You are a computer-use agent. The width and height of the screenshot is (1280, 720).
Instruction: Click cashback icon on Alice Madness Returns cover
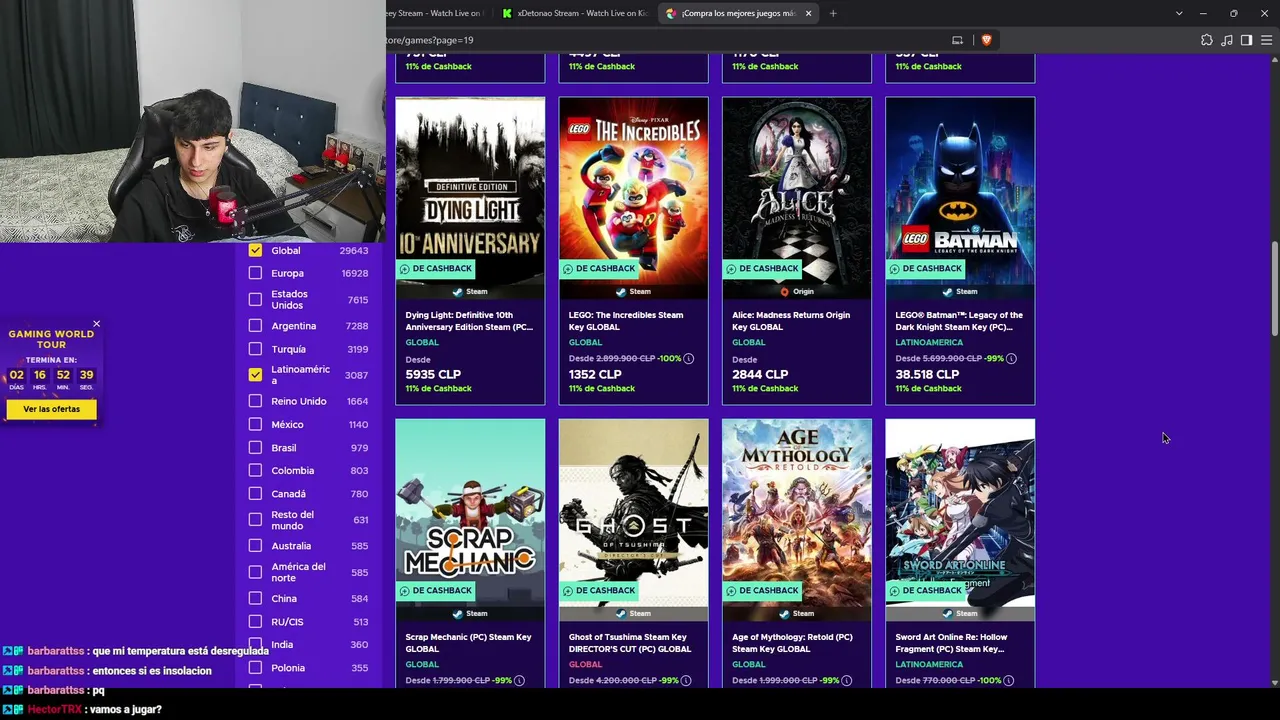(732, 268)
